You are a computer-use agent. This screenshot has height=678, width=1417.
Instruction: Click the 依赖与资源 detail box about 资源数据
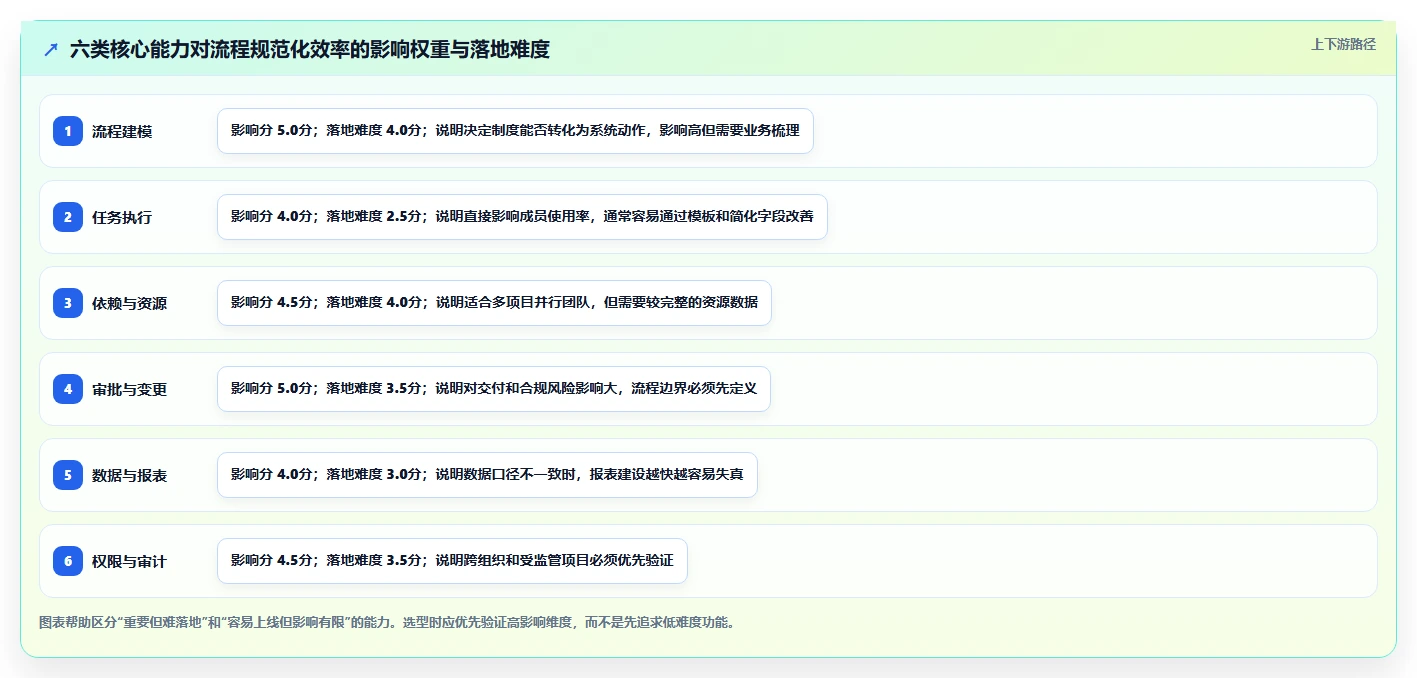click(494, 303)
